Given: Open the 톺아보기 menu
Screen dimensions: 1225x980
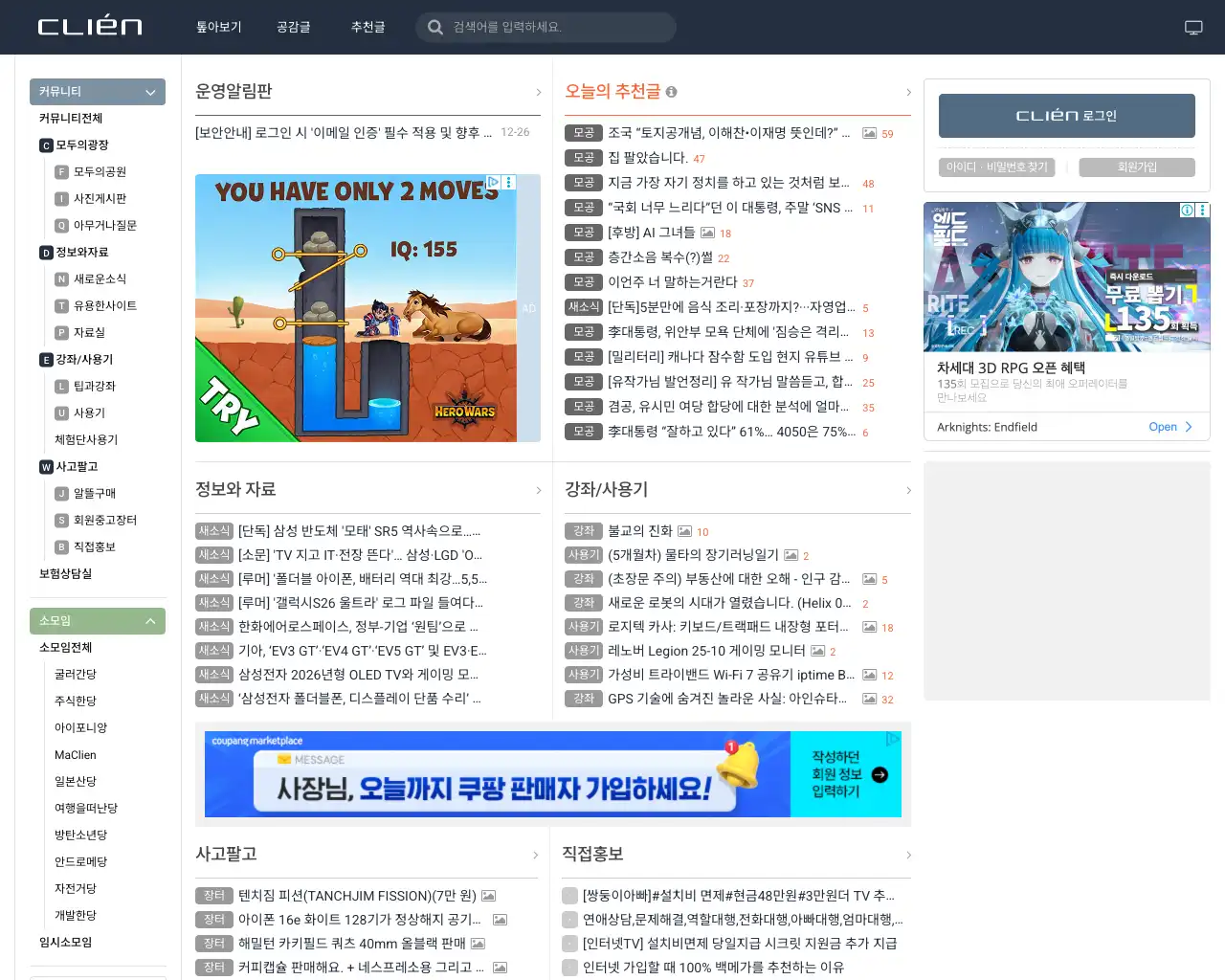Looking at the screenshot, I should point(218,27).
